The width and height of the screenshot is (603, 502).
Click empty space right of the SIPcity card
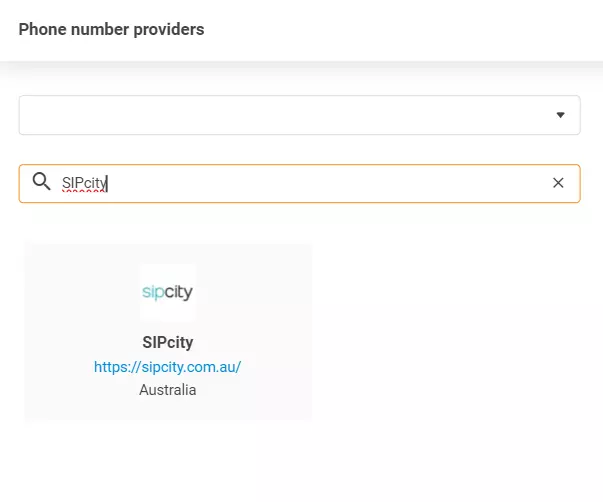coord(450,330)
